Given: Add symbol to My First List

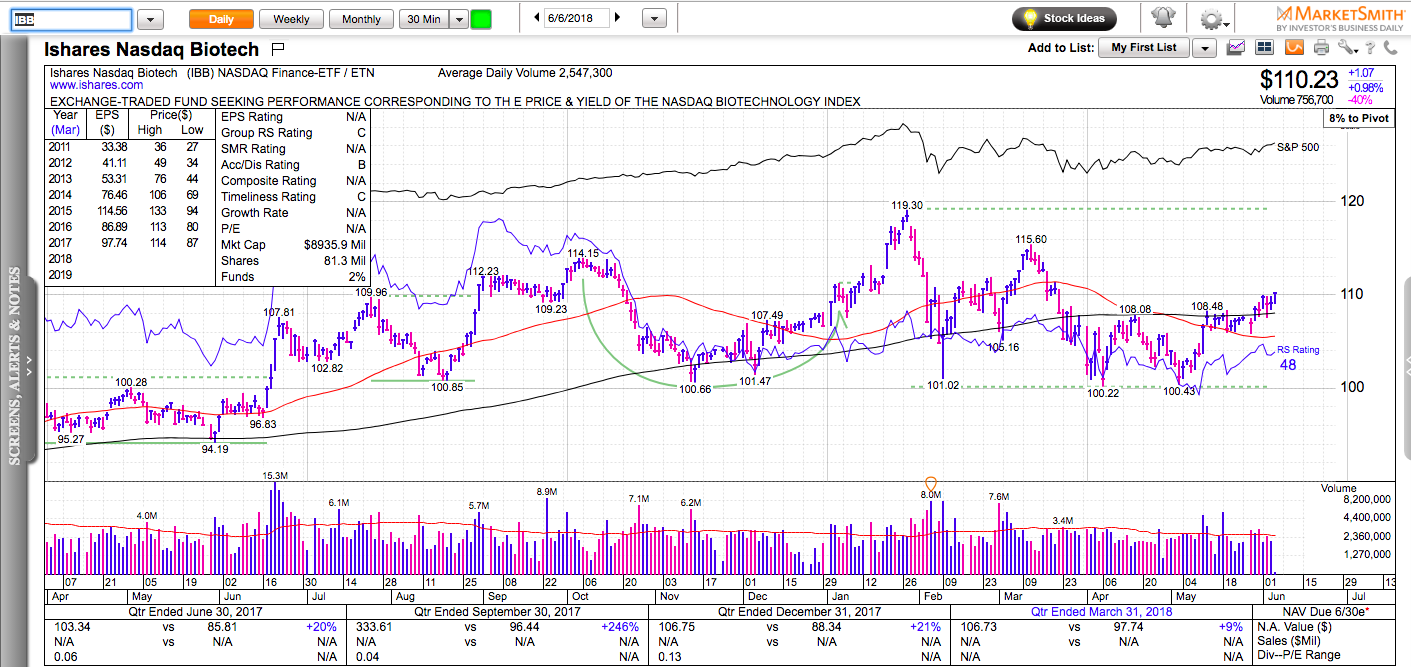Looking at the screenshot, I should (x=1144, y=48).
